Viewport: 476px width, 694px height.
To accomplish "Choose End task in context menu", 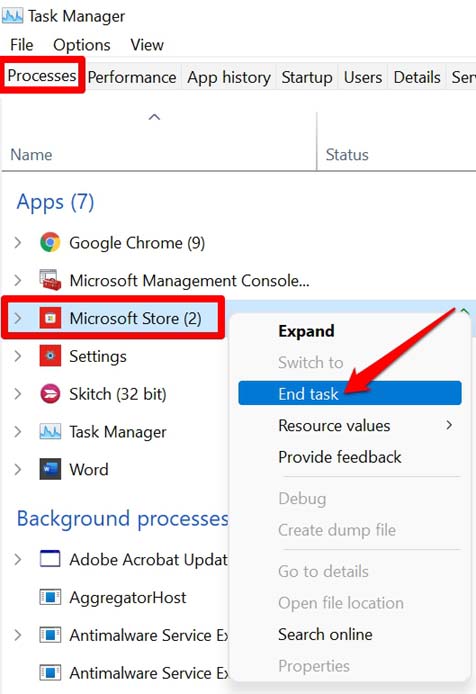I will [350, 393].
